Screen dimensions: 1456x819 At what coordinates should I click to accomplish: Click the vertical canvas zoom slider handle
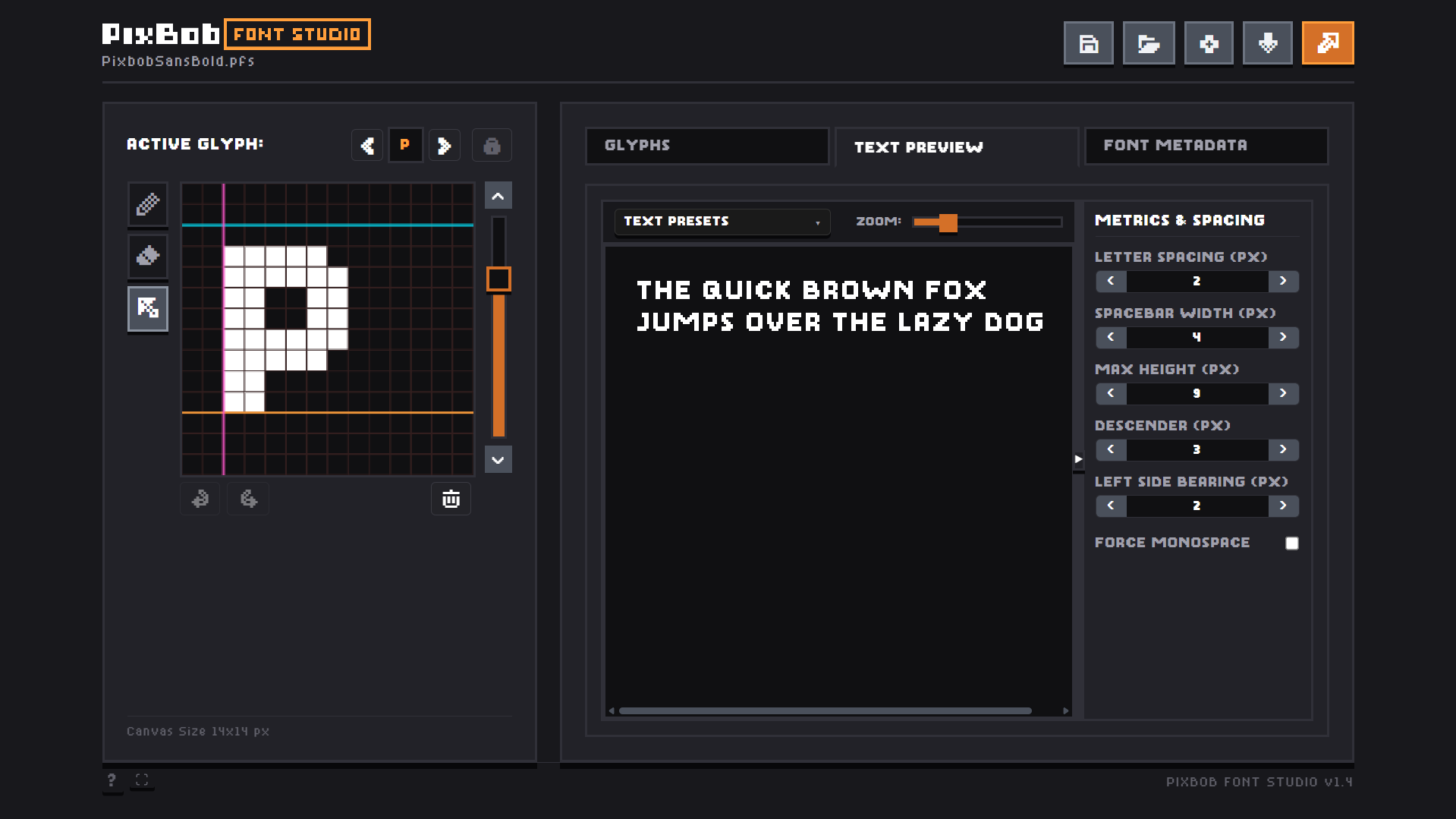[x=498, y=279]
